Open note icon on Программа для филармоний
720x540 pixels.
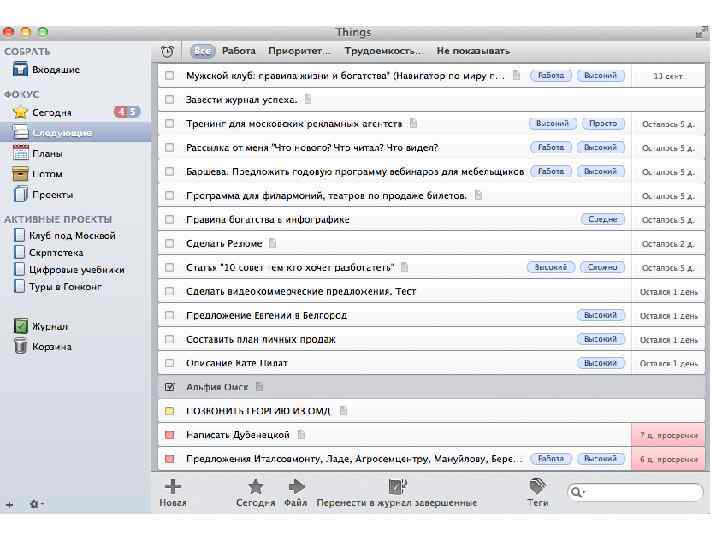click(x=478, y=195)
